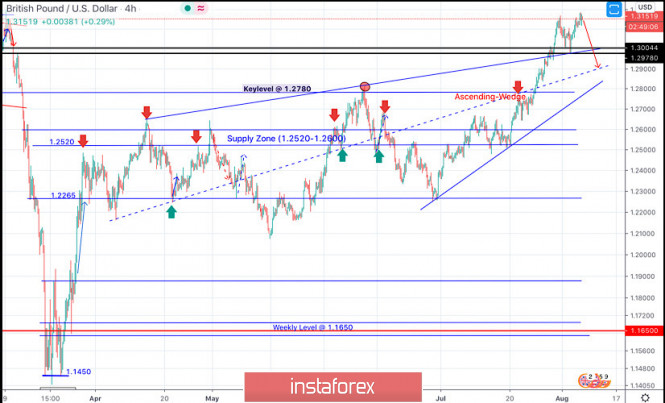Open chart settings gear icon
The width and height of the screenshot is (665, 403).
coord(643,396)
